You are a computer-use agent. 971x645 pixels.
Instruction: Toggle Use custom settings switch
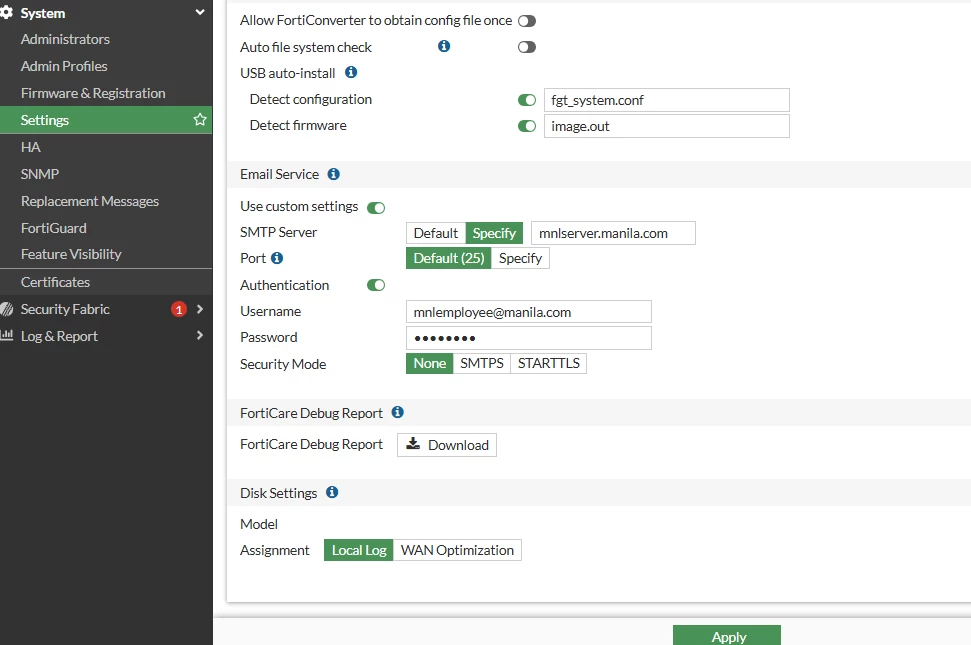(x=376, y=207)
